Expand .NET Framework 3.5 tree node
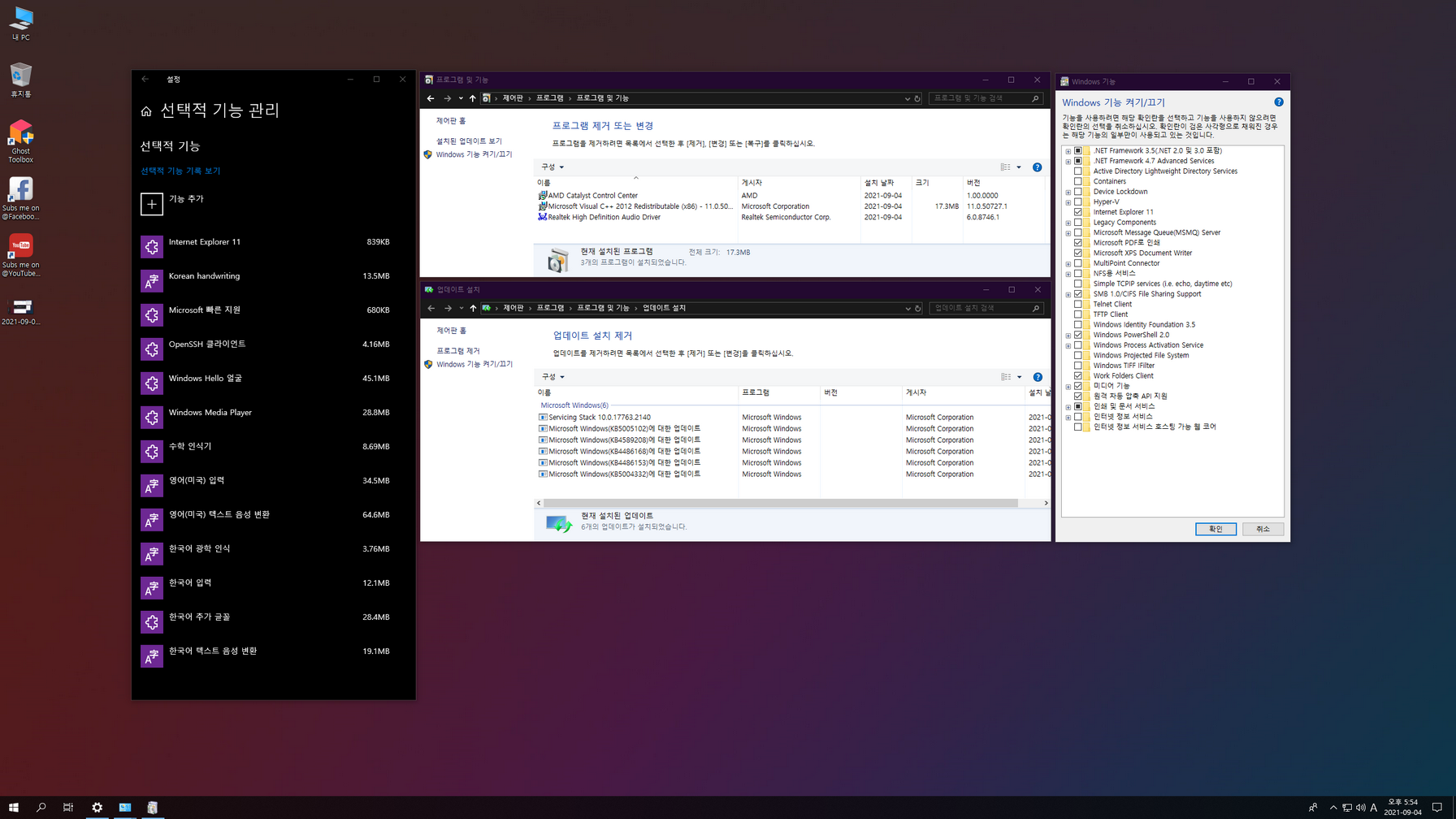 (x=1068, y=151)
